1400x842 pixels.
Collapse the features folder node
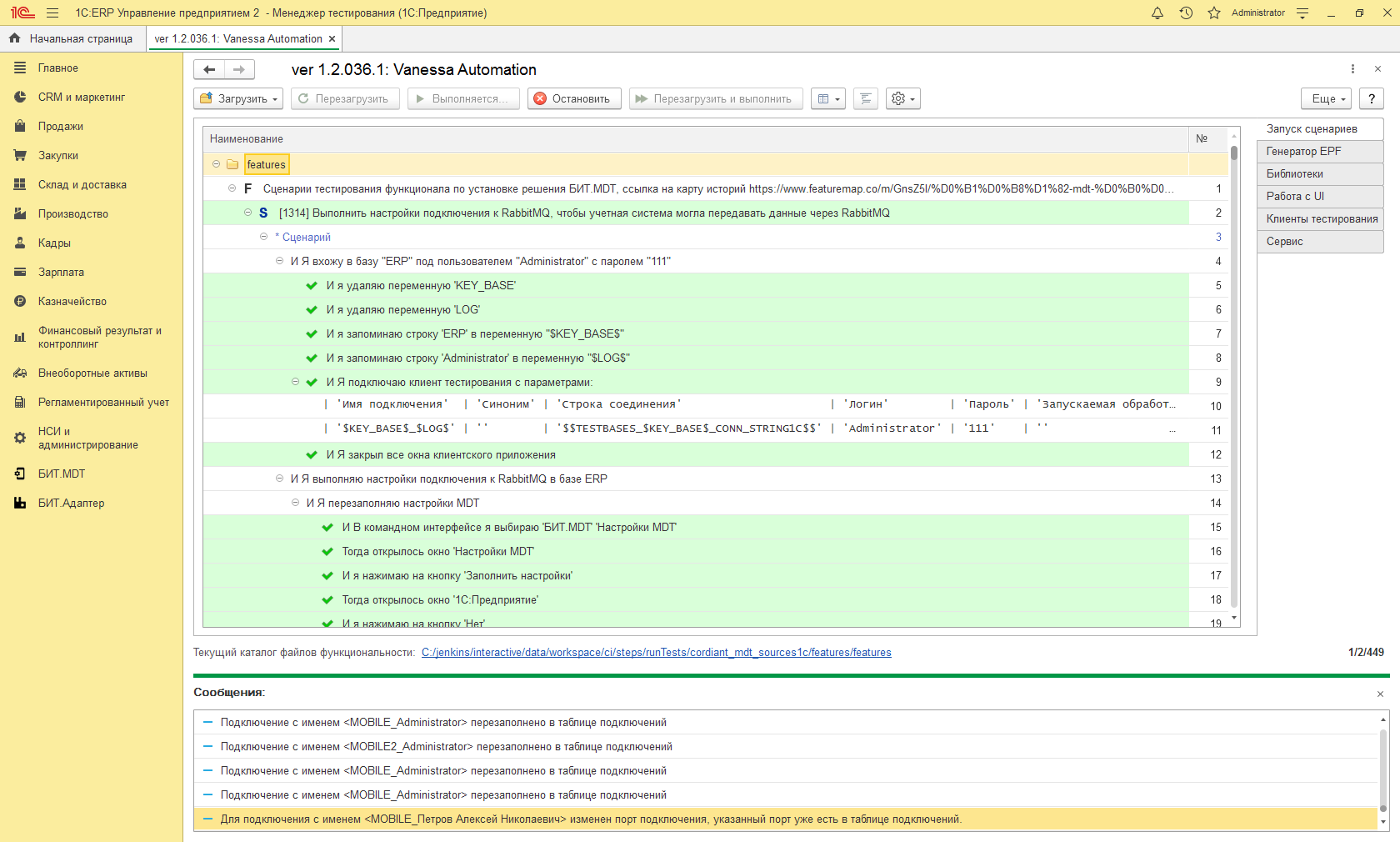pyautogui.click(x=216, y=164)
